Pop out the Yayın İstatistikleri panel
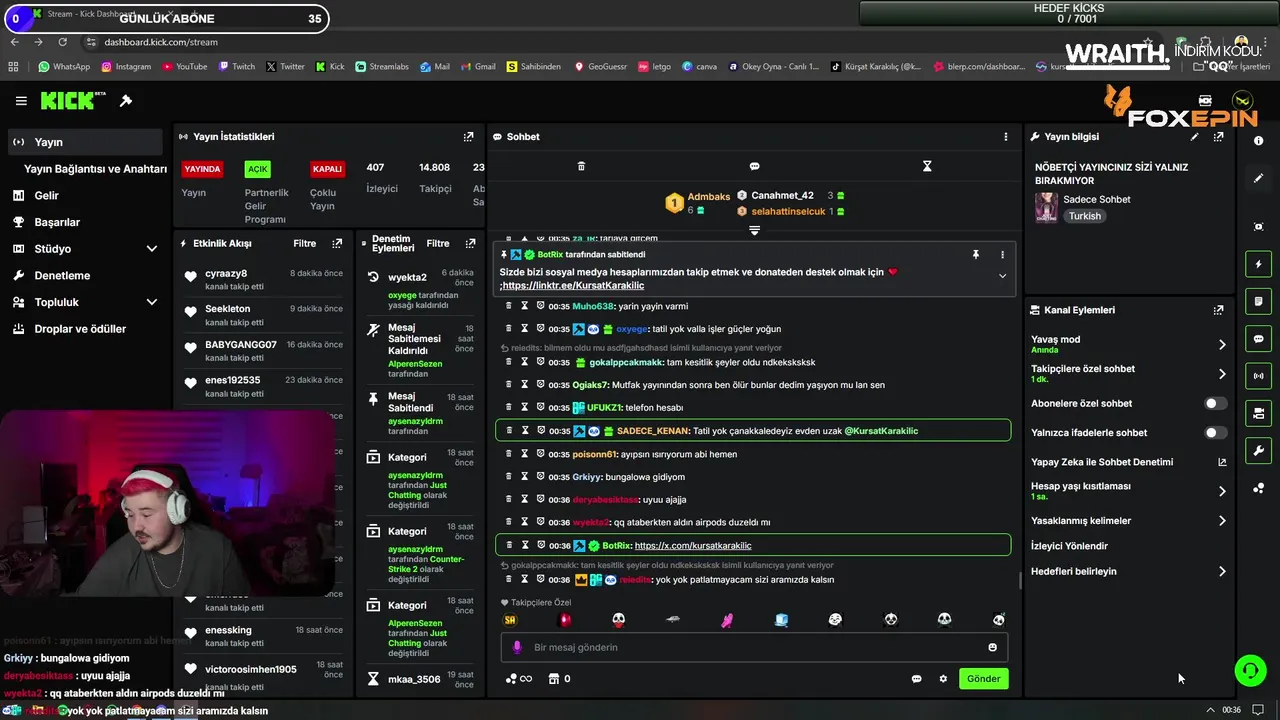Image resolution: width=1280 pixels, height=720 pixels. (468, 137)
